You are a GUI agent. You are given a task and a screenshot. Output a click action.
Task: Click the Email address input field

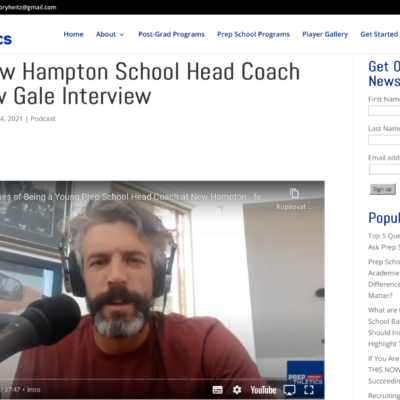point(384,169)
